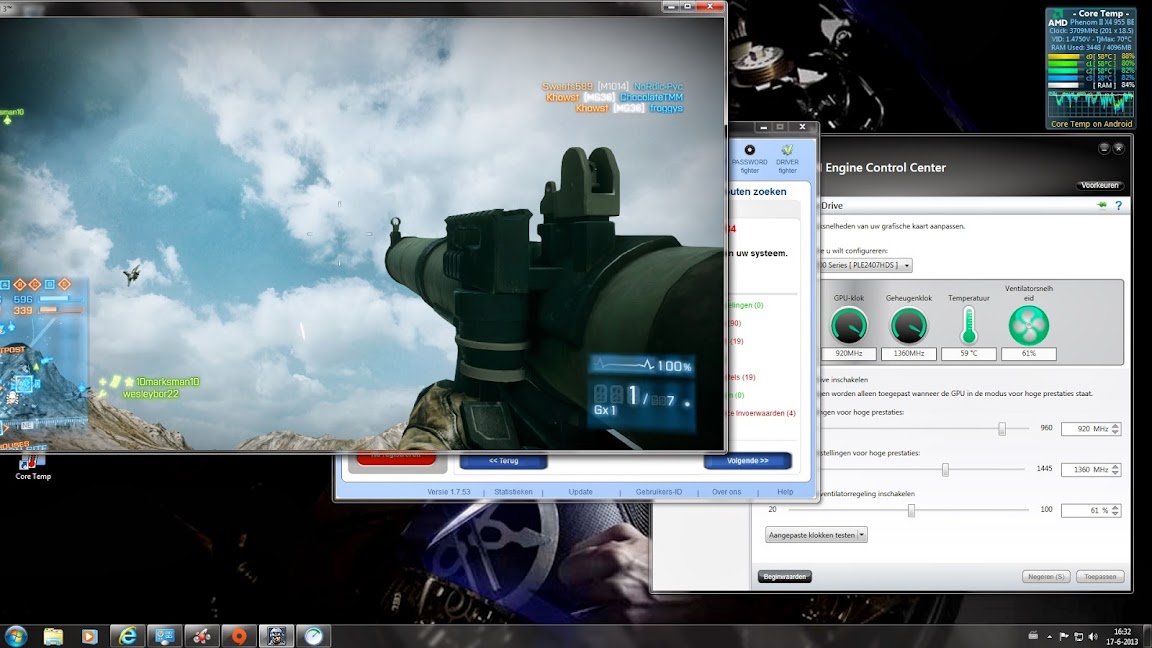Click the Core Temp on Android link
Viewport: 1152px width, 648px height.
pyautogui.click(x=1091, y=124)
